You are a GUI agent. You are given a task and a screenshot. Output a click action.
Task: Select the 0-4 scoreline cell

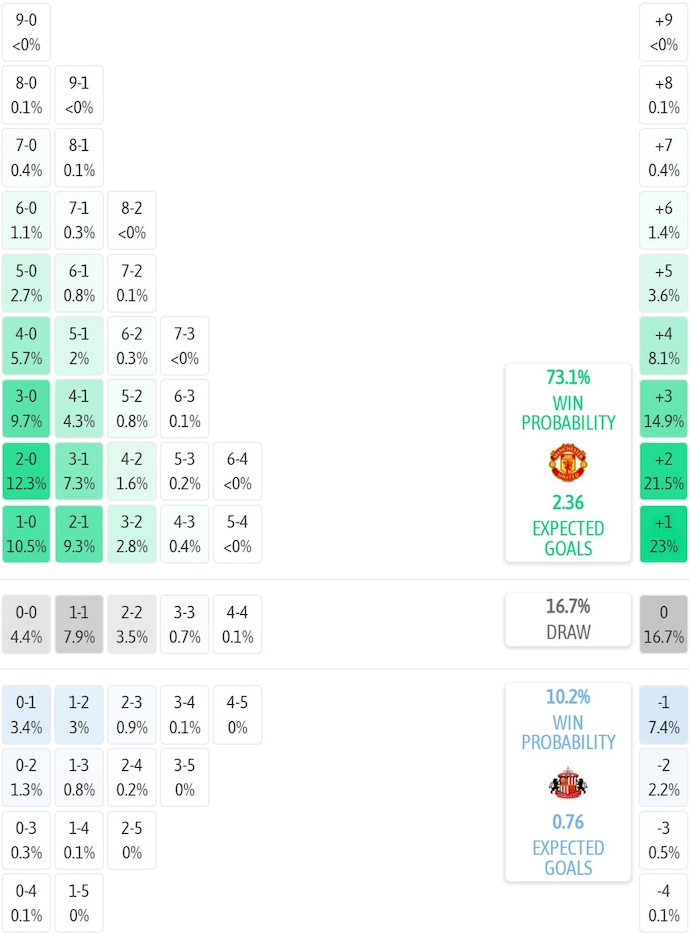click(27, 903)
